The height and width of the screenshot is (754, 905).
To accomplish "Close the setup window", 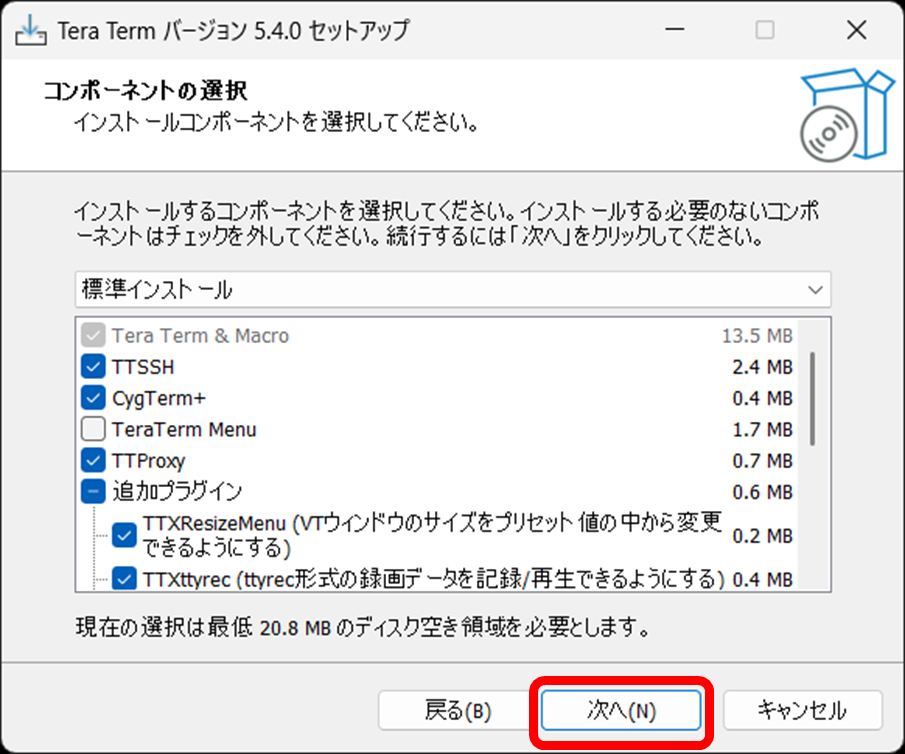I will click(857, 30).
